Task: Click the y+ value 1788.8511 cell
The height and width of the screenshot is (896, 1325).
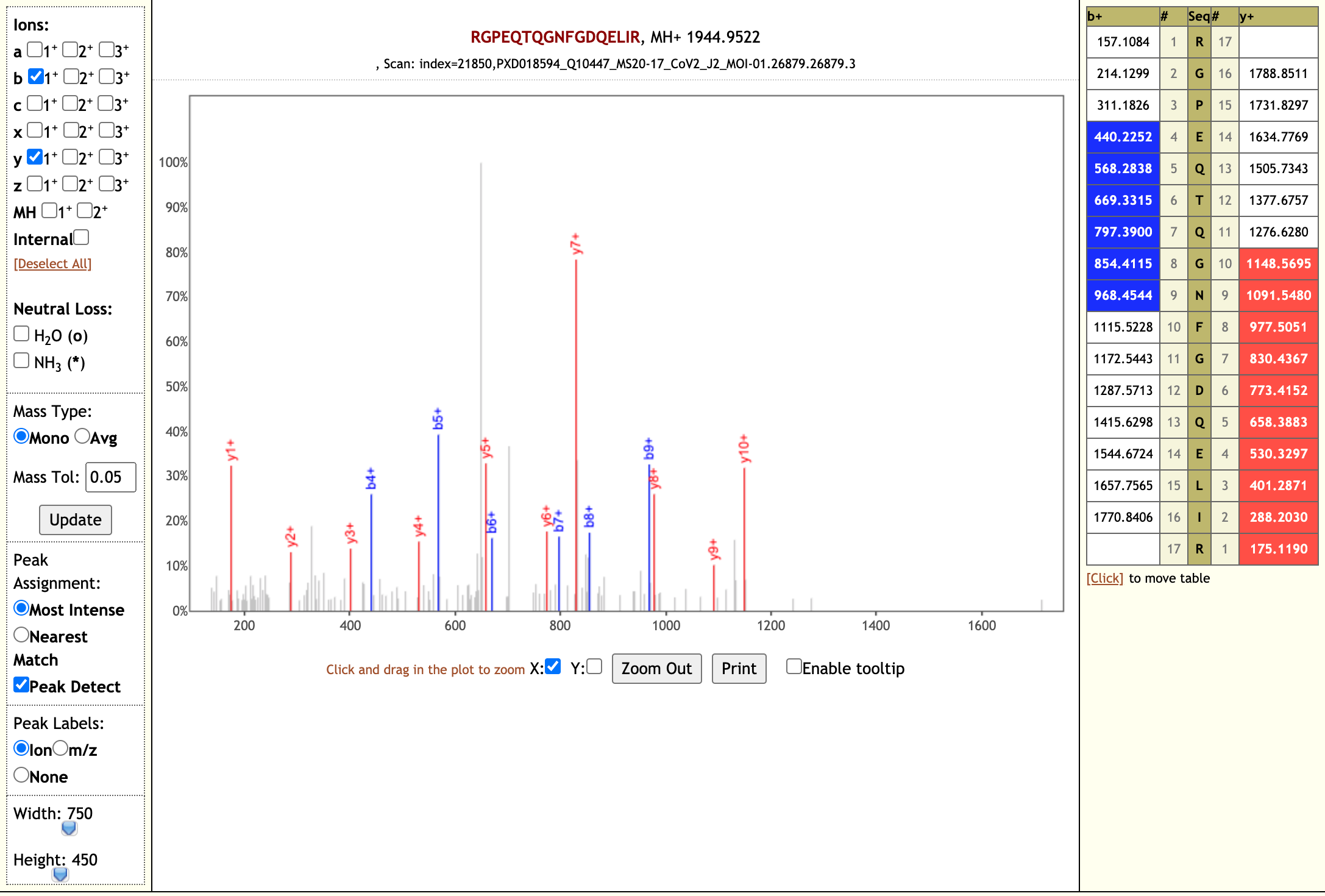Action: point(1278,74)
